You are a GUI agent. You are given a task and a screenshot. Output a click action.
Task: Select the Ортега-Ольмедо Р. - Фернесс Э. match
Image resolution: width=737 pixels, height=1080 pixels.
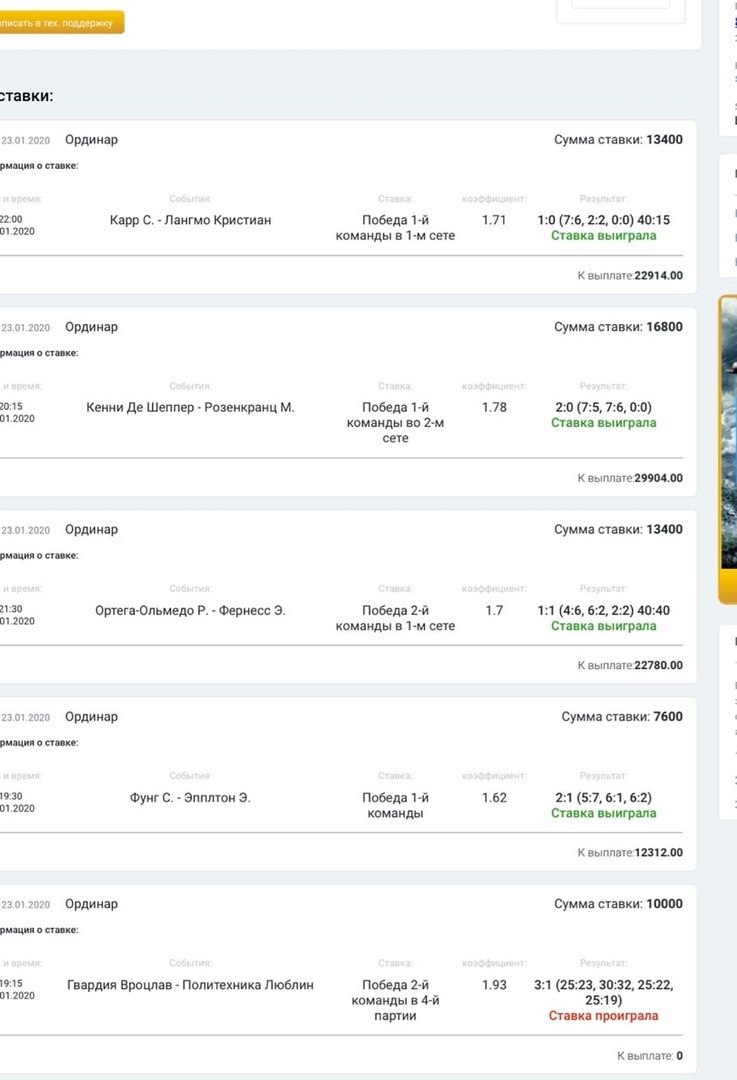pos(190,610)
